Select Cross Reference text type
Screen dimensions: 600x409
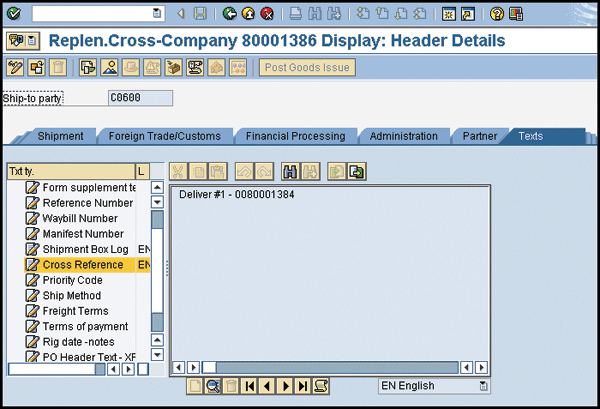83,265
